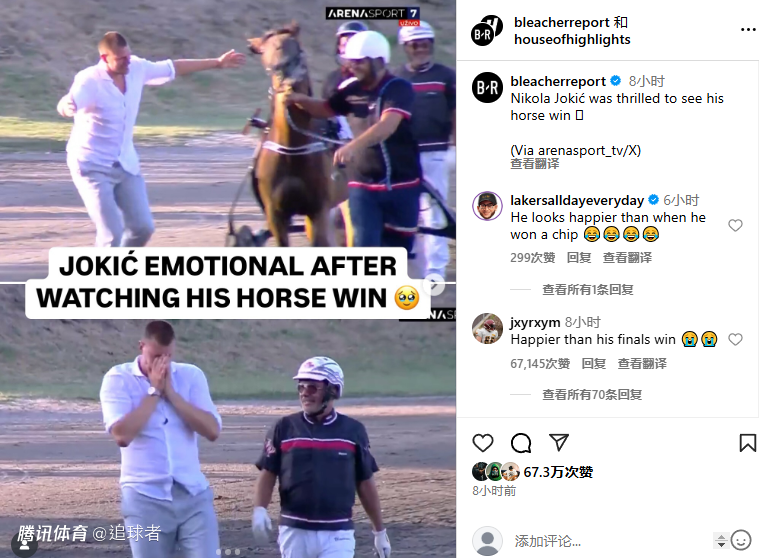The width and height of the screenshot is (759, 558).
Task: Select the carousel dots indicator
Action: (228, 552)
